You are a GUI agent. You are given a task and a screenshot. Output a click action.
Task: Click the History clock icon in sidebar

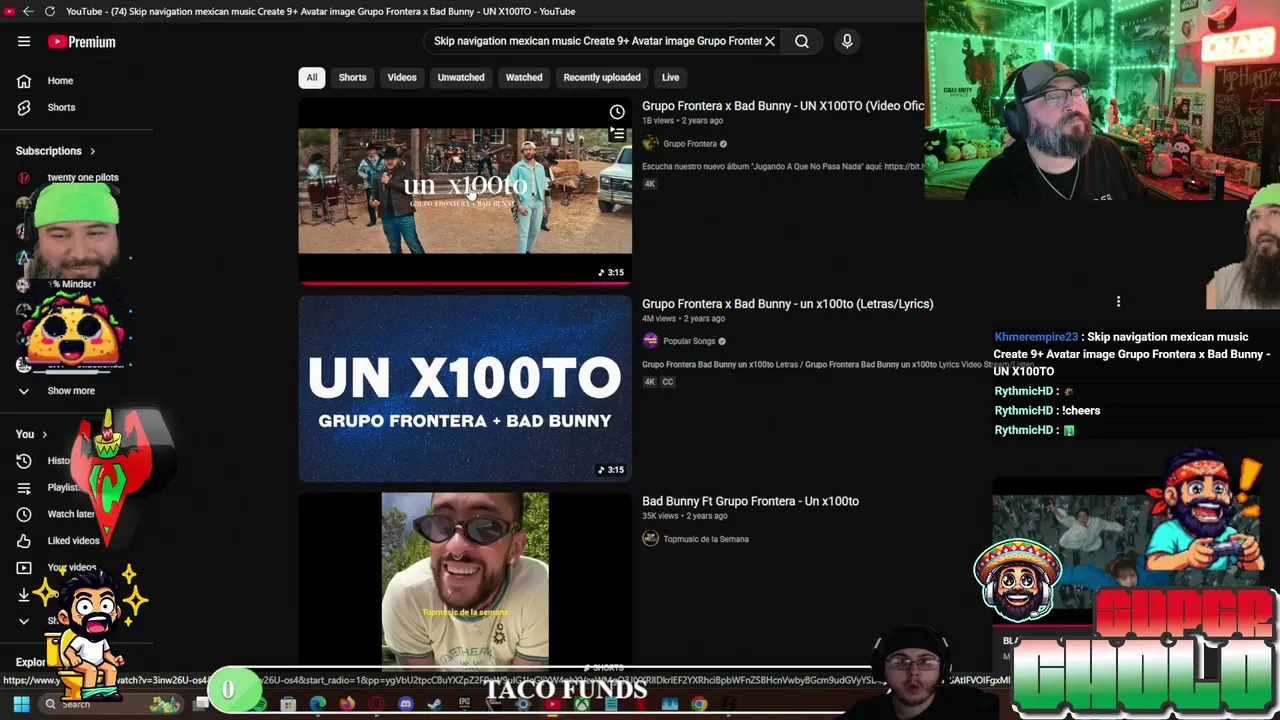tap(24, 461)
